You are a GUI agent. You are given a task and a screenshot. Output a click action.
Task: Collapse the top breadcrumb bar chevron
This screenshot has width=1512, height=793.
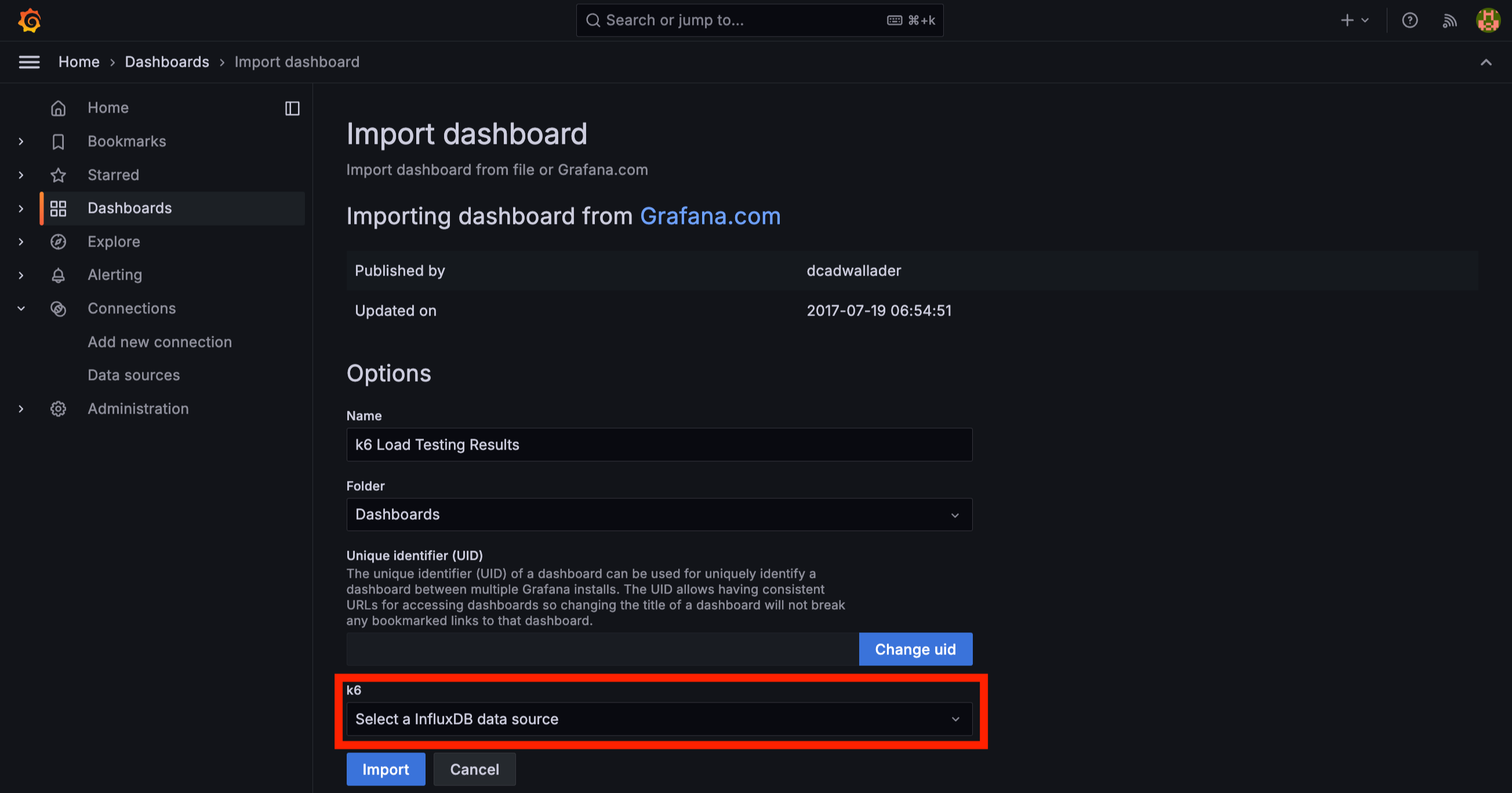[1486, 62]
